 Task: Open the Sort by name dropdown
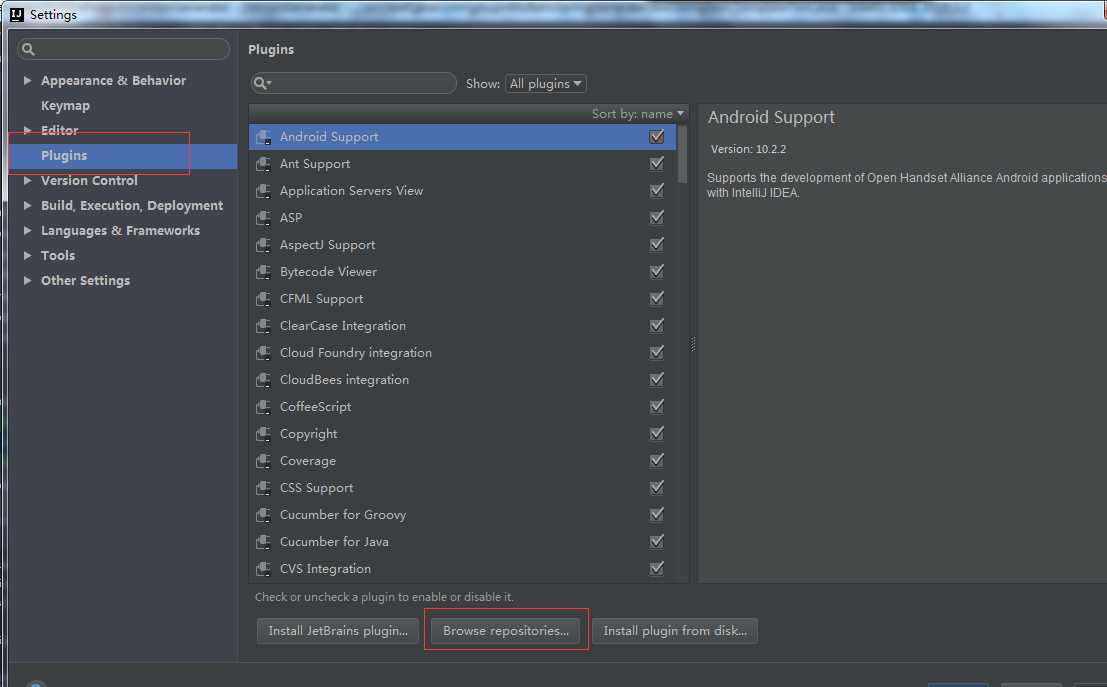pos(638,114)
